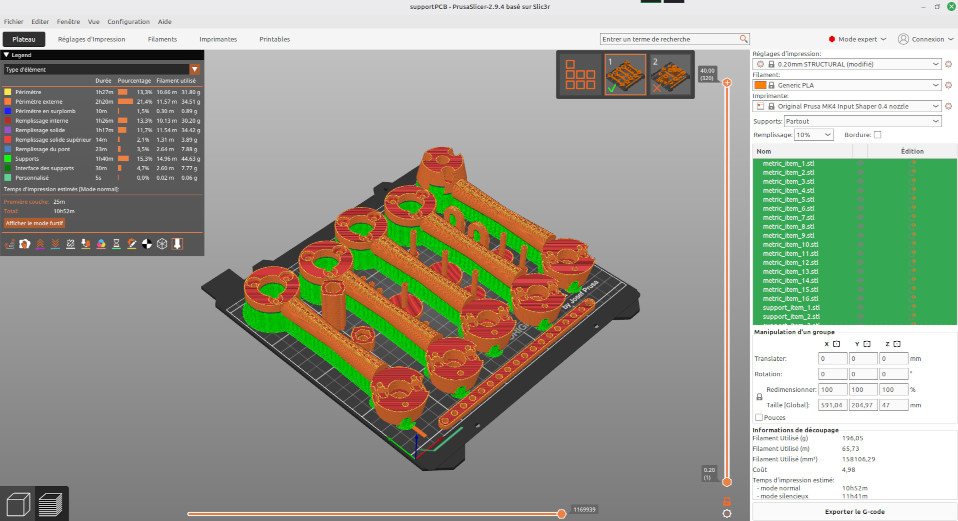Toggle Bordure checkbox

[x=878, y=135]
